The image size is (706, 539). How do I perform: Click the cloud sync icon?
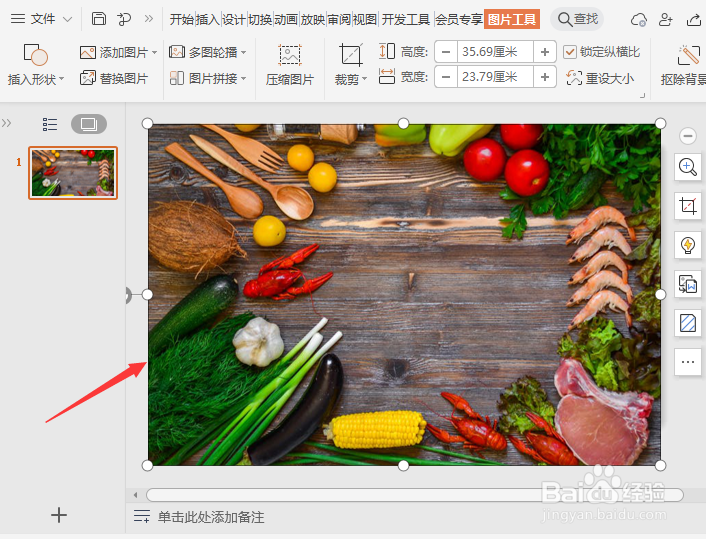click(639, 19)
